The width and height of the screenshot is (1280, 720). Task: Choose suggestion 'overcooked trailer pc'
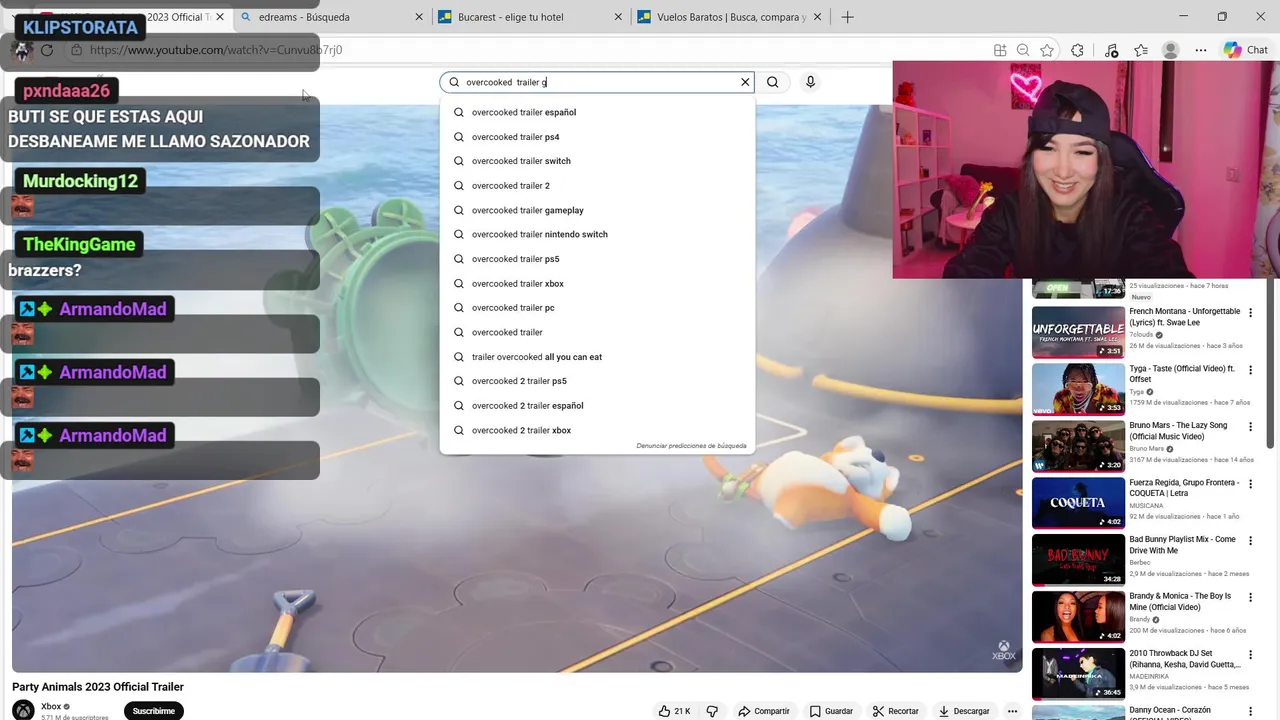point(597,308)
